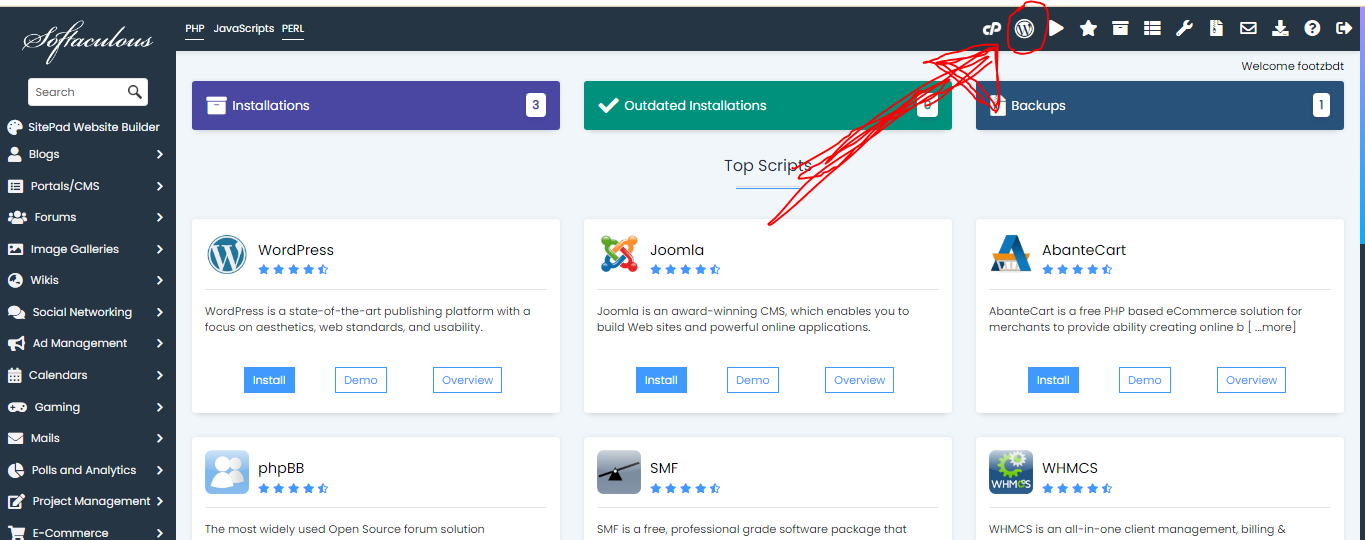Viewport: 1365px width, 540px height.
Task: Open the WordPress manager icon in top bar
Action: [1024, 29]
